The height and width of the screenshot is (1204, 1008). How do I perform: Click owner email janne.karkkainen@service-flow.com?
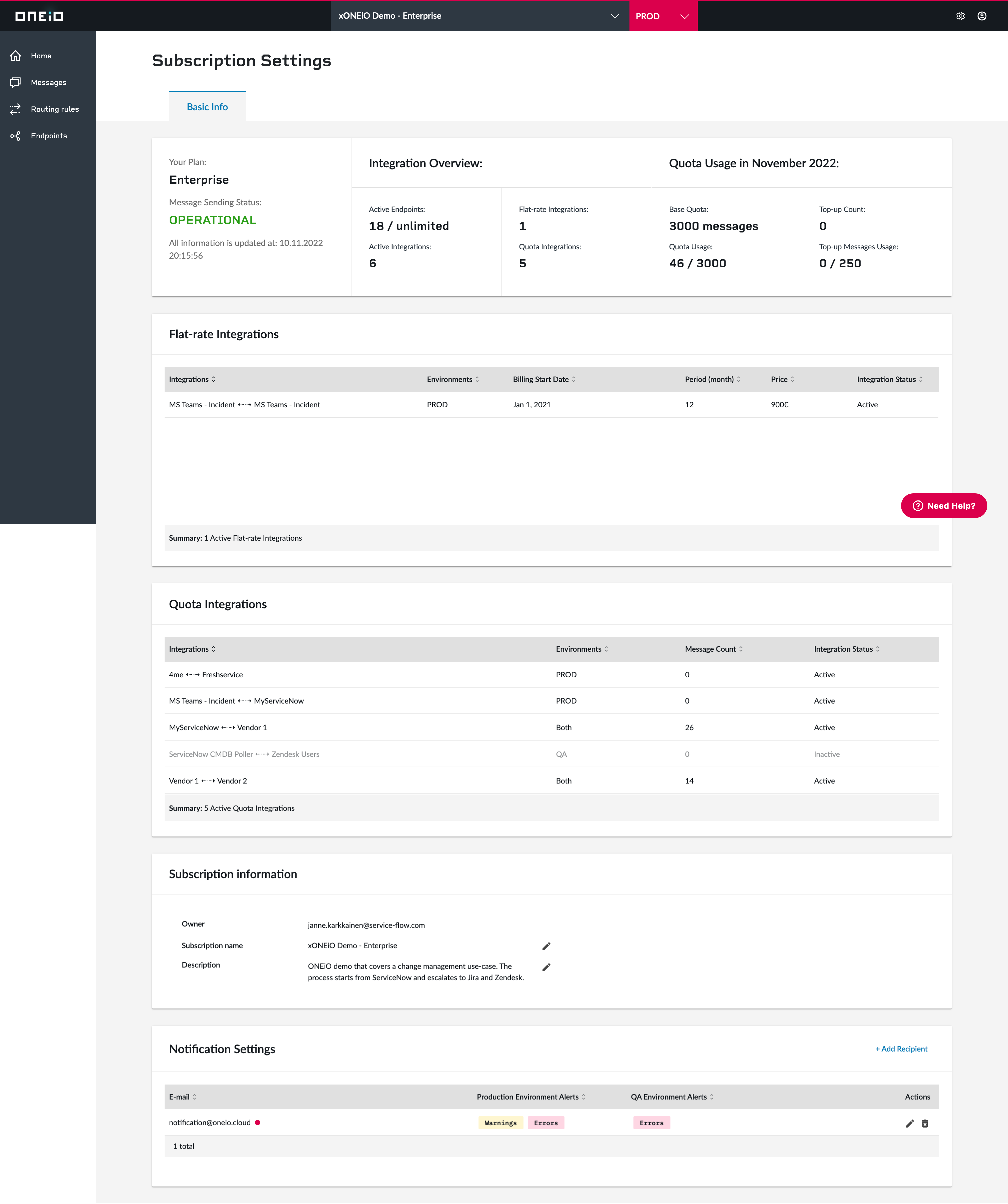tap(366, 925)
